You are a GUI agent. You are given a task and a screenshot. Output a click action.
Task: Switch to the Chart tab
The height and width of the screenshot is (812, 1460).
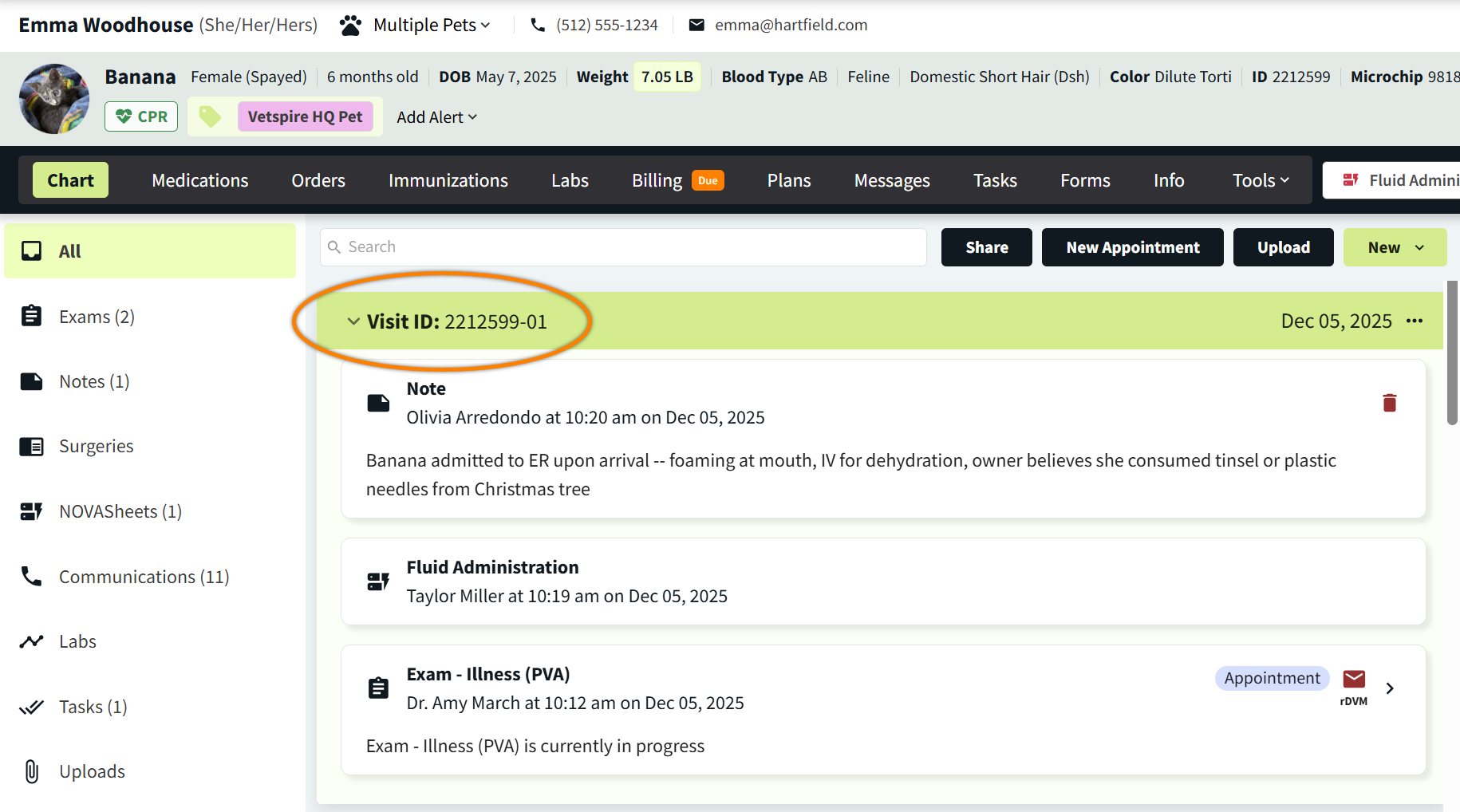70,180
